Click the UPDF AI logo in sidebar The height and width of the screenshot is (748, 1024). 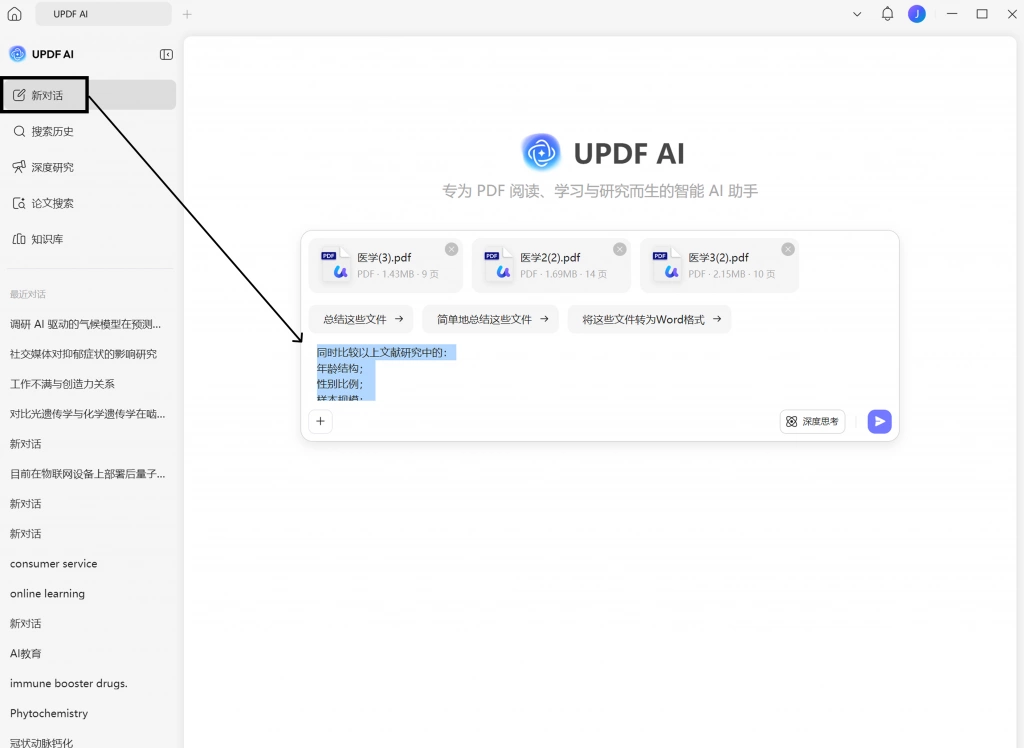pos(18,54)
